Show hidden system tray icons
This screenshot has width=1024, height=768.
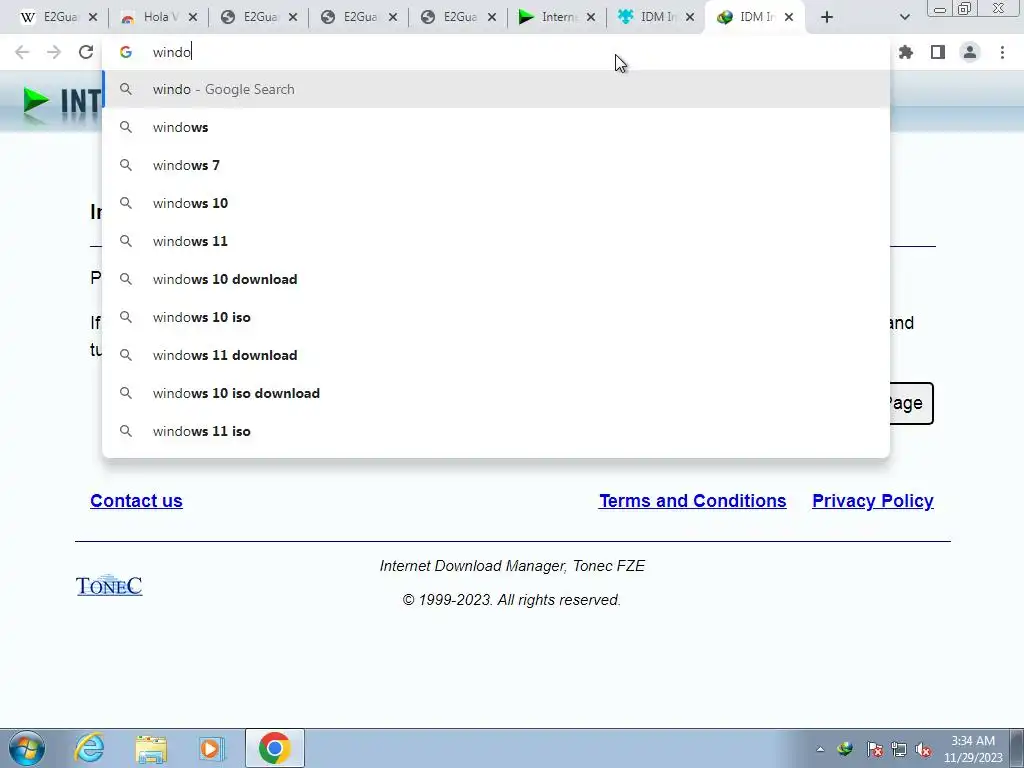tap(820, 749)
